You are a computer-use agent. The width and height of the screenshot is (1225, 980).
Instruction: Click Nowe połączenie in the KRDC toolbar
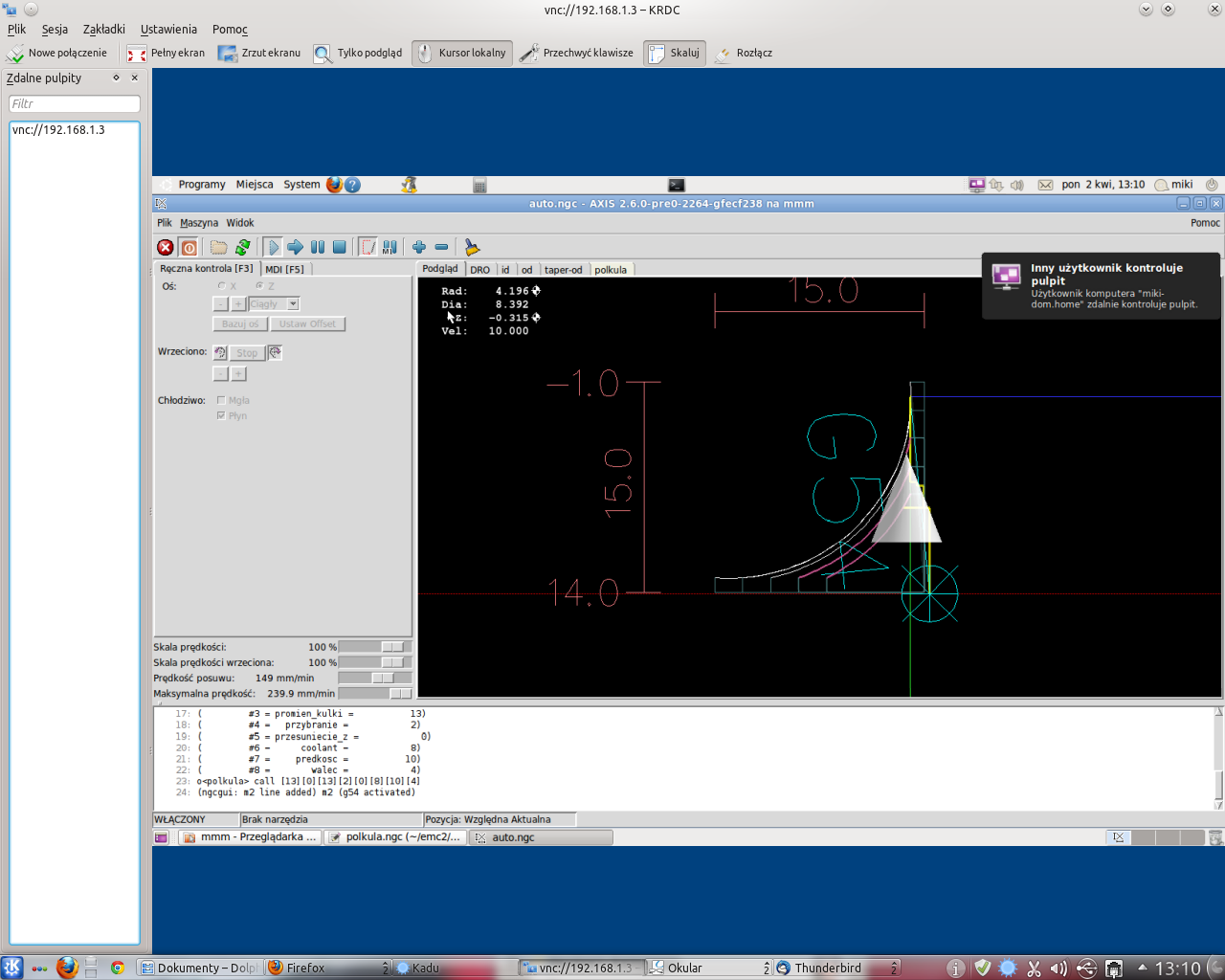pyautogui.click(x=56, y=53)
